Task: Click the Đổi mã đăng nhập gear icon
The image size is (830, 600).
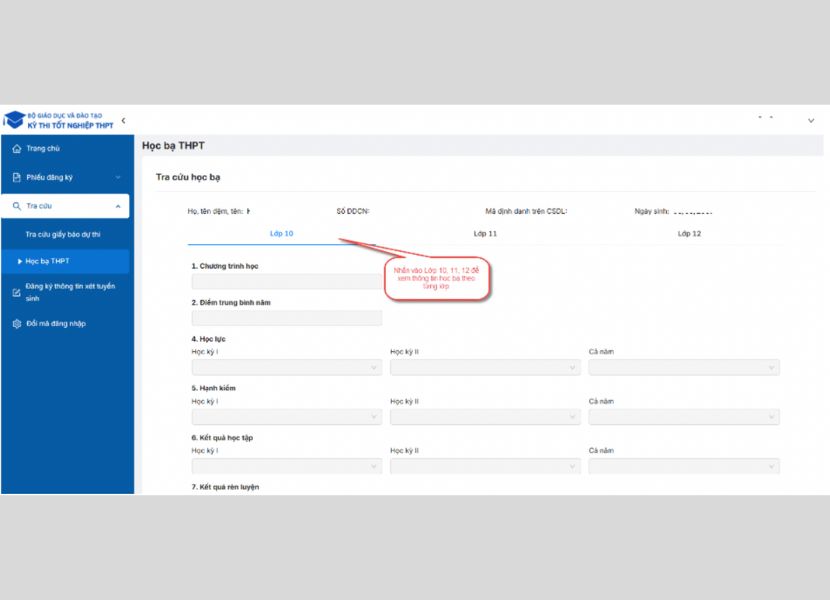Action: (x=16, y=324)
